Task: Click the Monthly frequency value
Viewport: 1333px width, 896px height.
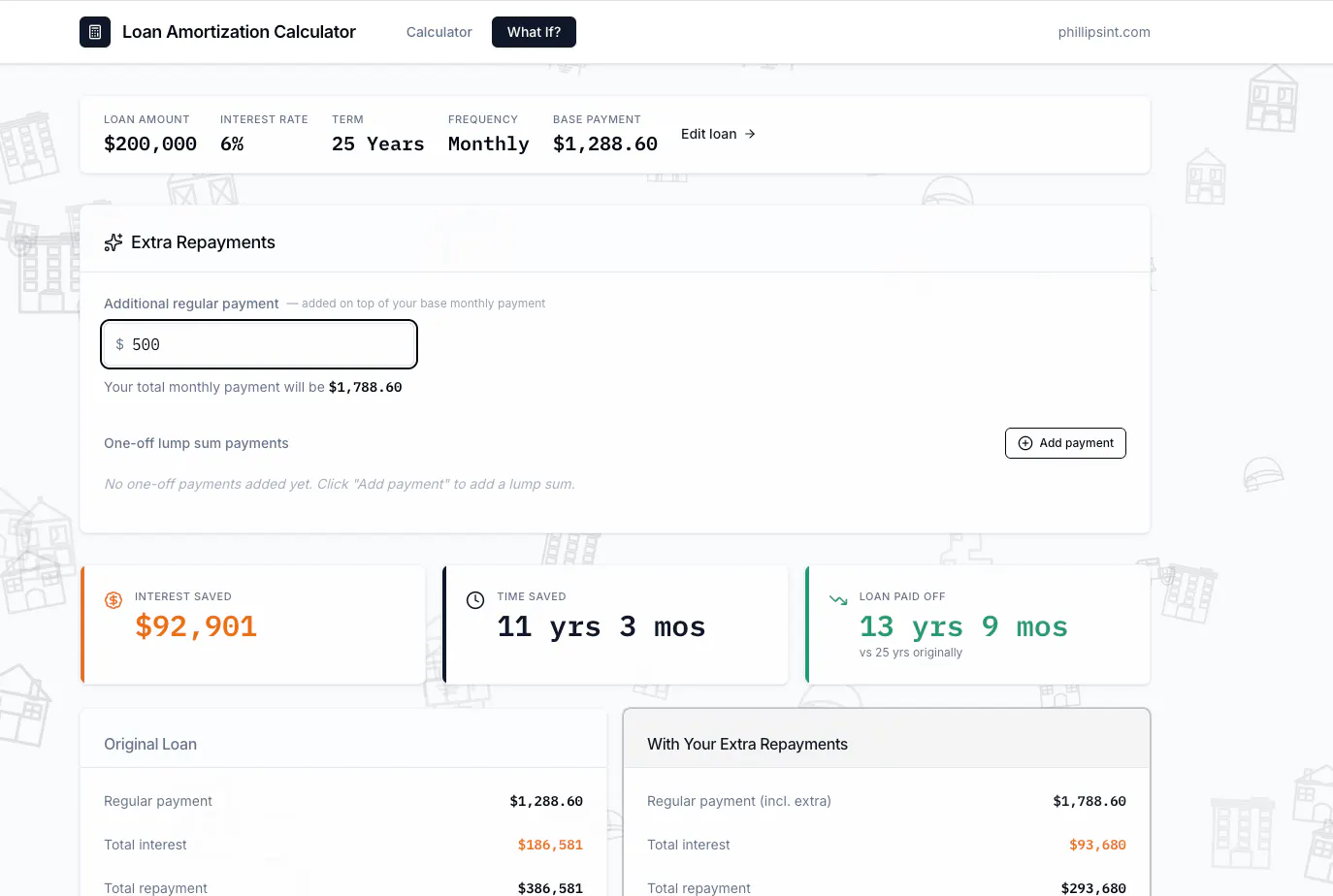Action: point(489,144)
